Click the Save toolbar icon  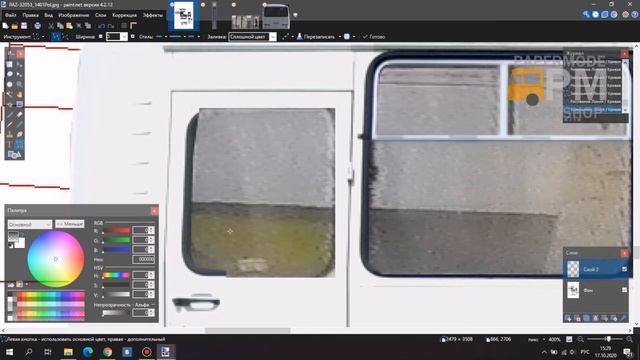24,26
